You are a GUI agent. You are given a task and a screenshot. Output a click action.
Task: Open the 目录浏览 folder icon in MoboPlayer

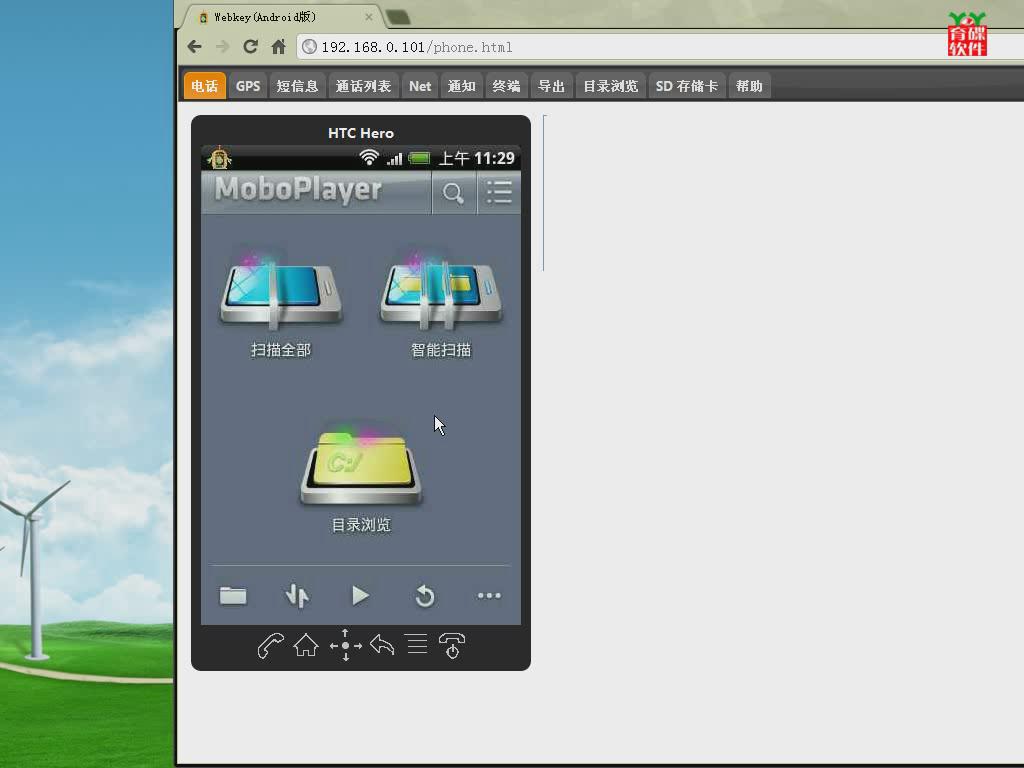pos(361,466)
